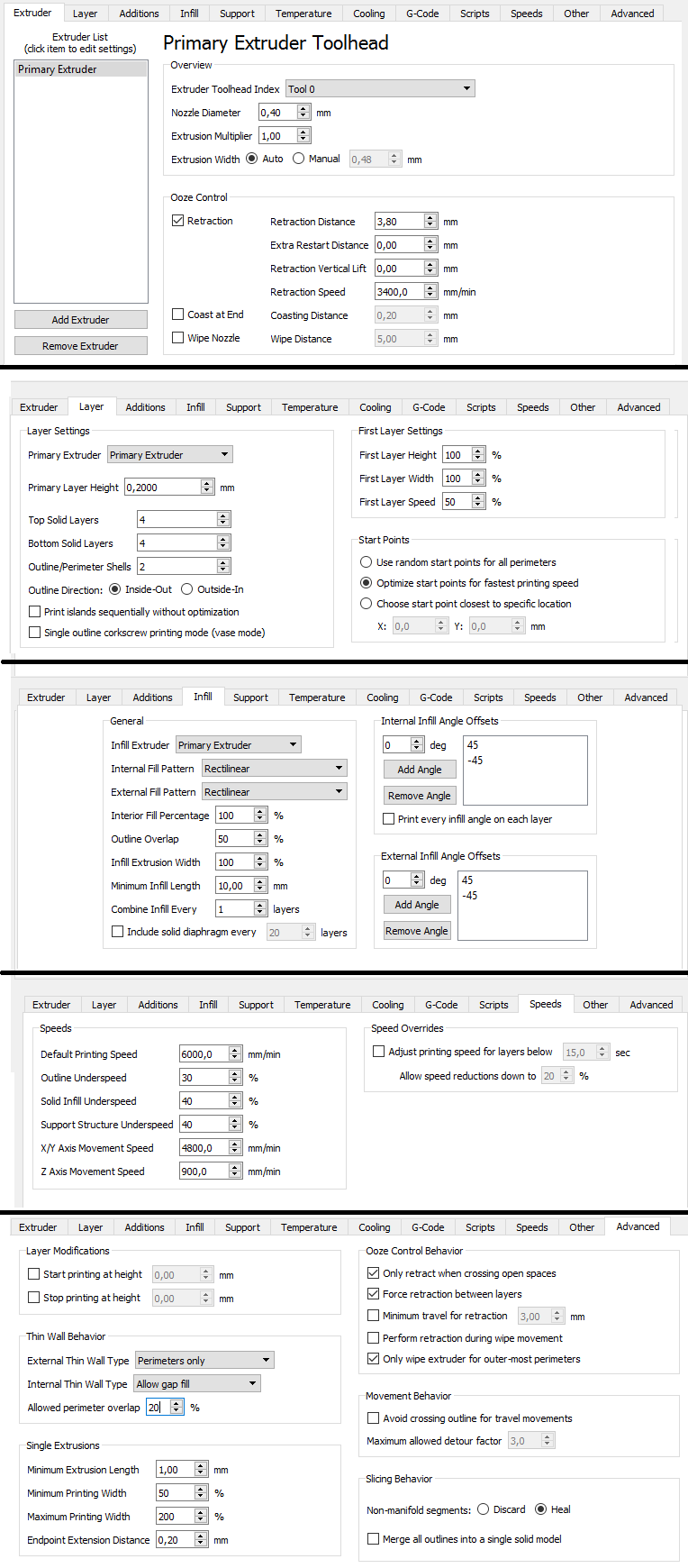
Task: Select Auto extrusion width option
Action: (x=252, y=159)
